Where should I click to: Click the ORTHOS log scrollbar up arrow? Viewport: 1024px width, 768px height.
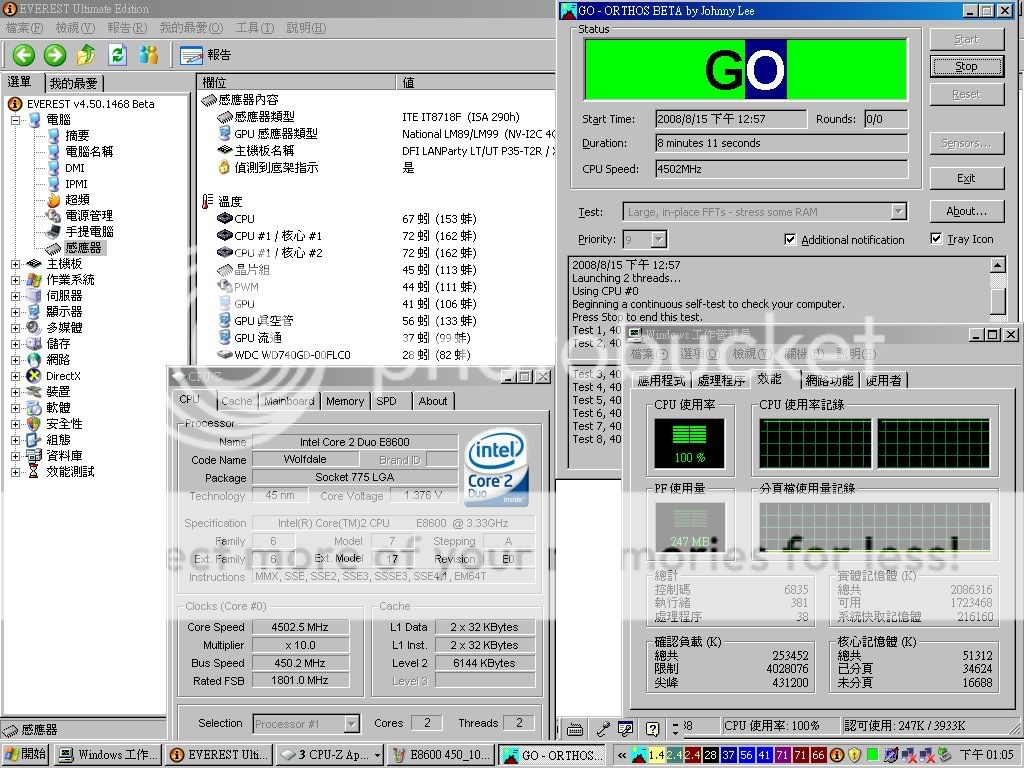click(x=997, y=265)
